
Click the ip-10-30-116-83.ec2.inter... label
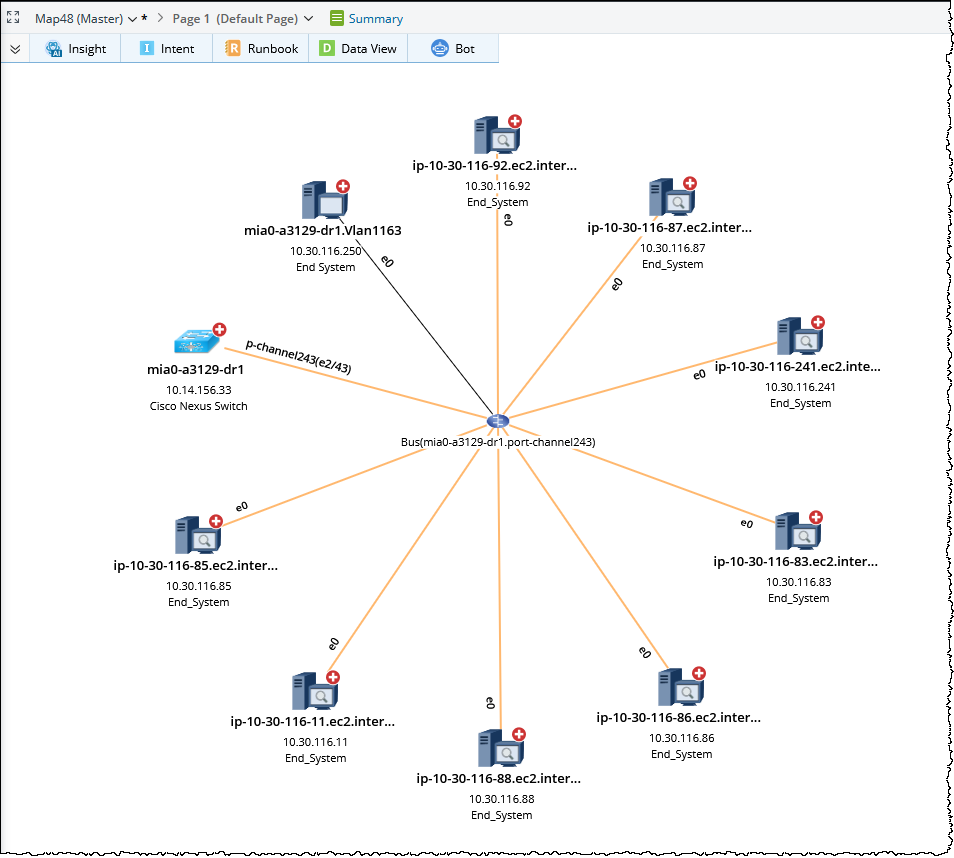pyautogui.click(x=796, y=562)
